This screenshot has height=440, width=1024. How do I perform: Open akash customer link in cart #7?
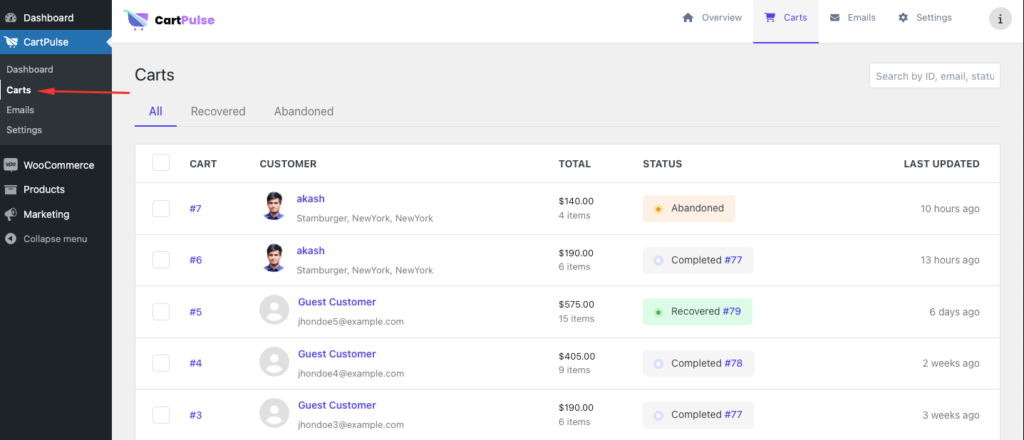pyautogui.click(x=310, y=198)
